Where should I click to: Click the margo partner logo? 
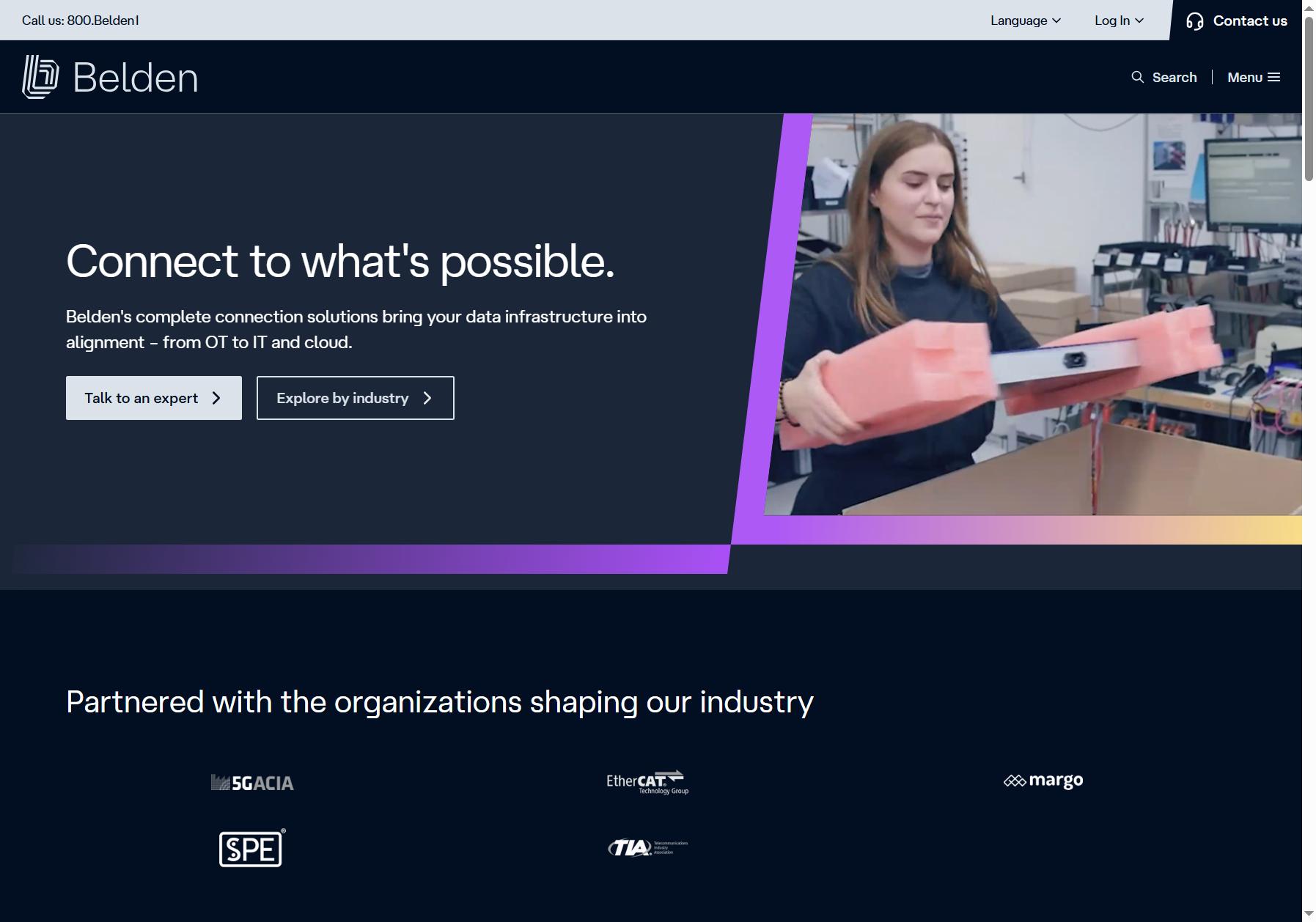click(1043, 781)
